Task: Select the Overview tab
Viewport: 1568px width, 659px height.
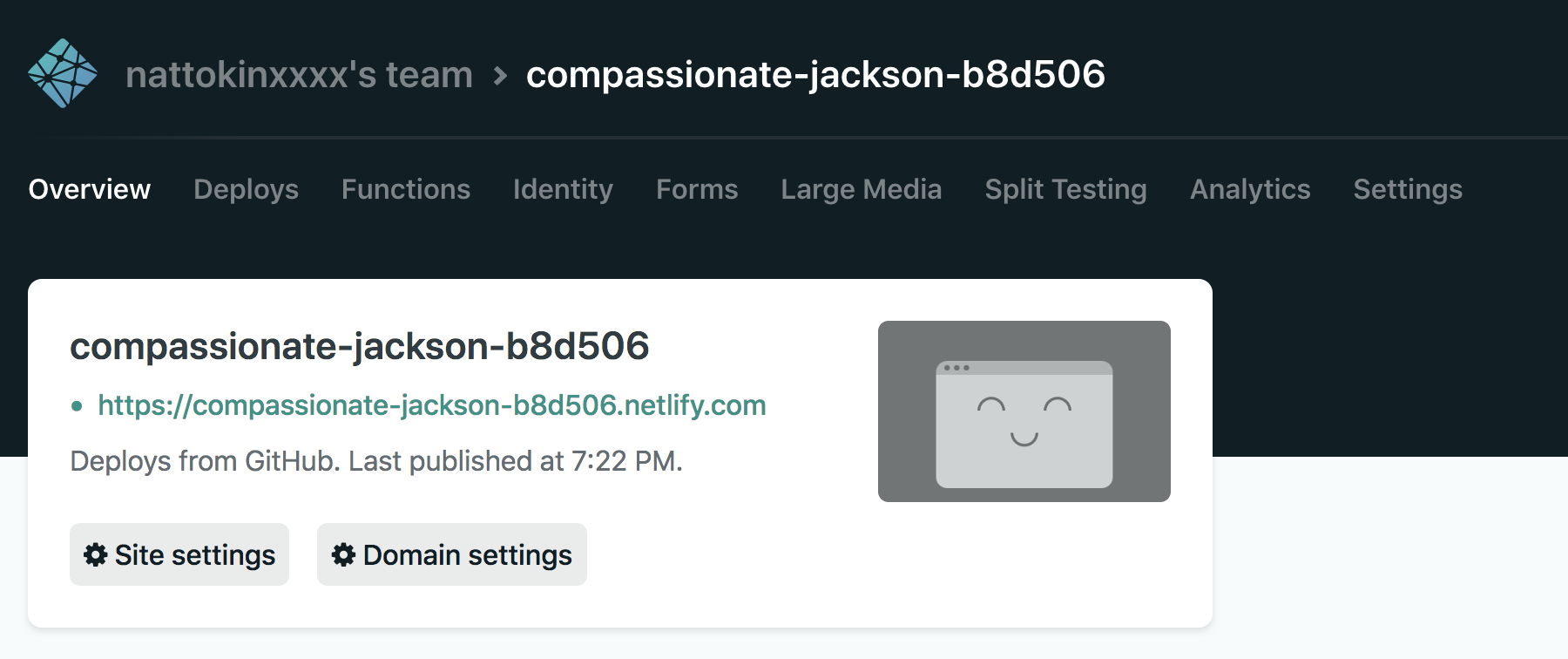Action: click(89, 189)
